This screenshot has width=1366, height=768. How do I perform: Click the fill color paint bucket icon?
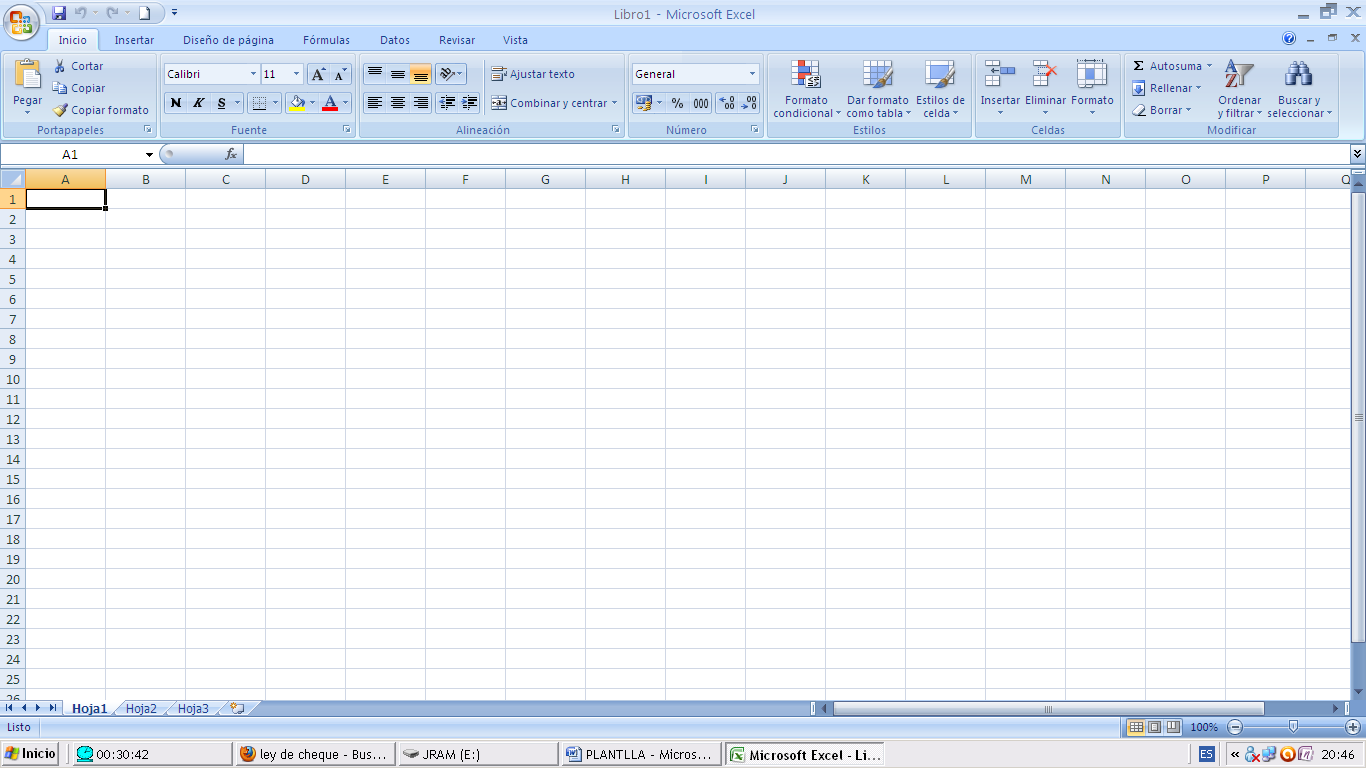pyautogui.click(x=296, y=103)
